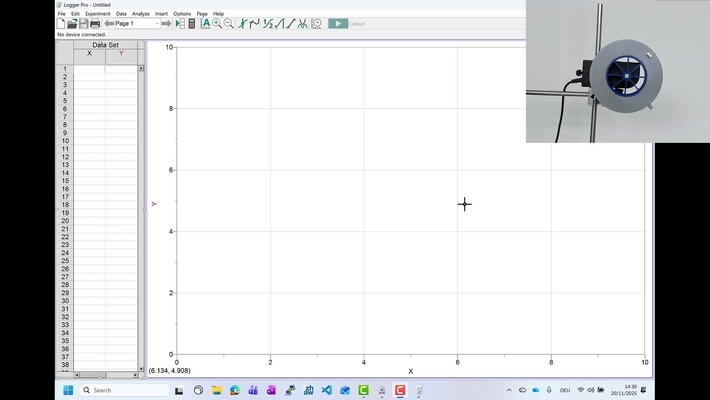
Task: Open the Page 1 dropdown selector
Action: click(138, 24)
